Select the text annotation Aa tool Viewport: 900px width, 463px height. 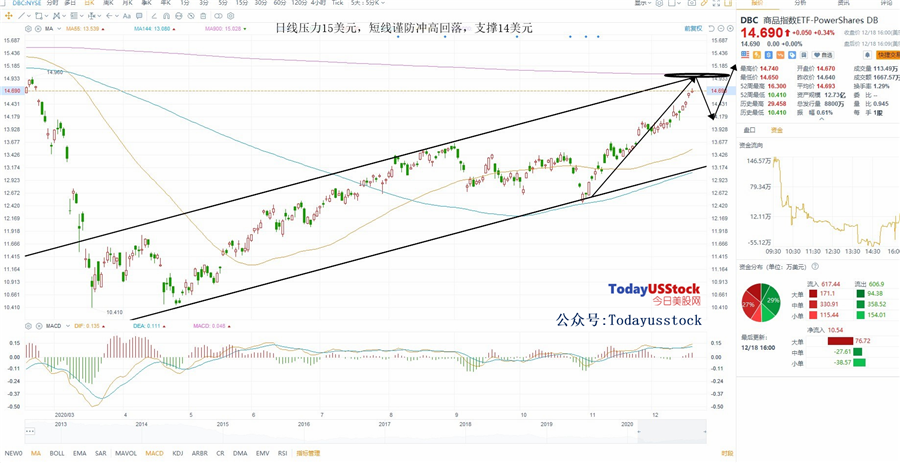coord(127,16)
